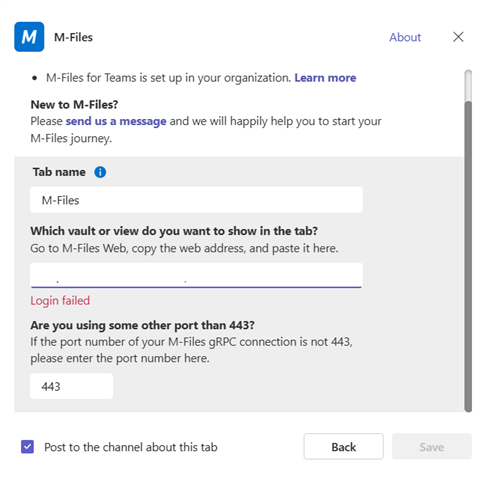Close the M-Files dialog with the X

(x=458, y=37)
